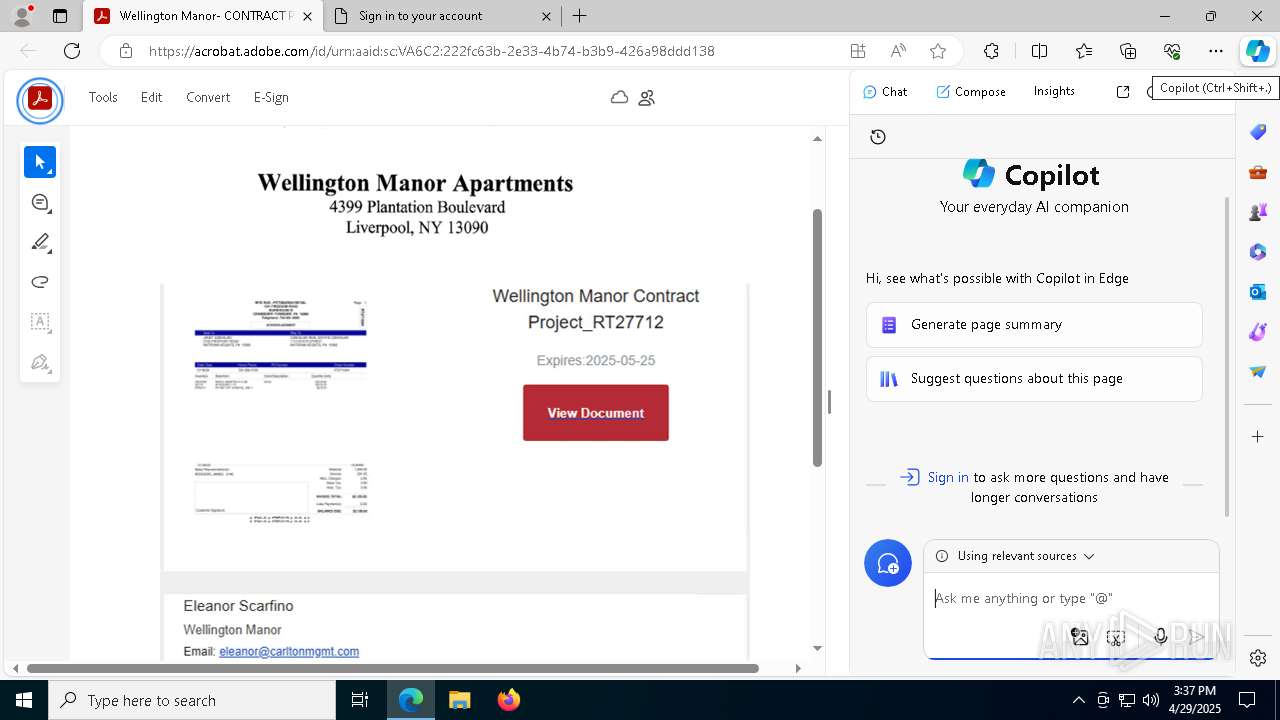Screen dimensions: 1280x720
Task: Click the volume icon in system tray
Action: 1151,700
